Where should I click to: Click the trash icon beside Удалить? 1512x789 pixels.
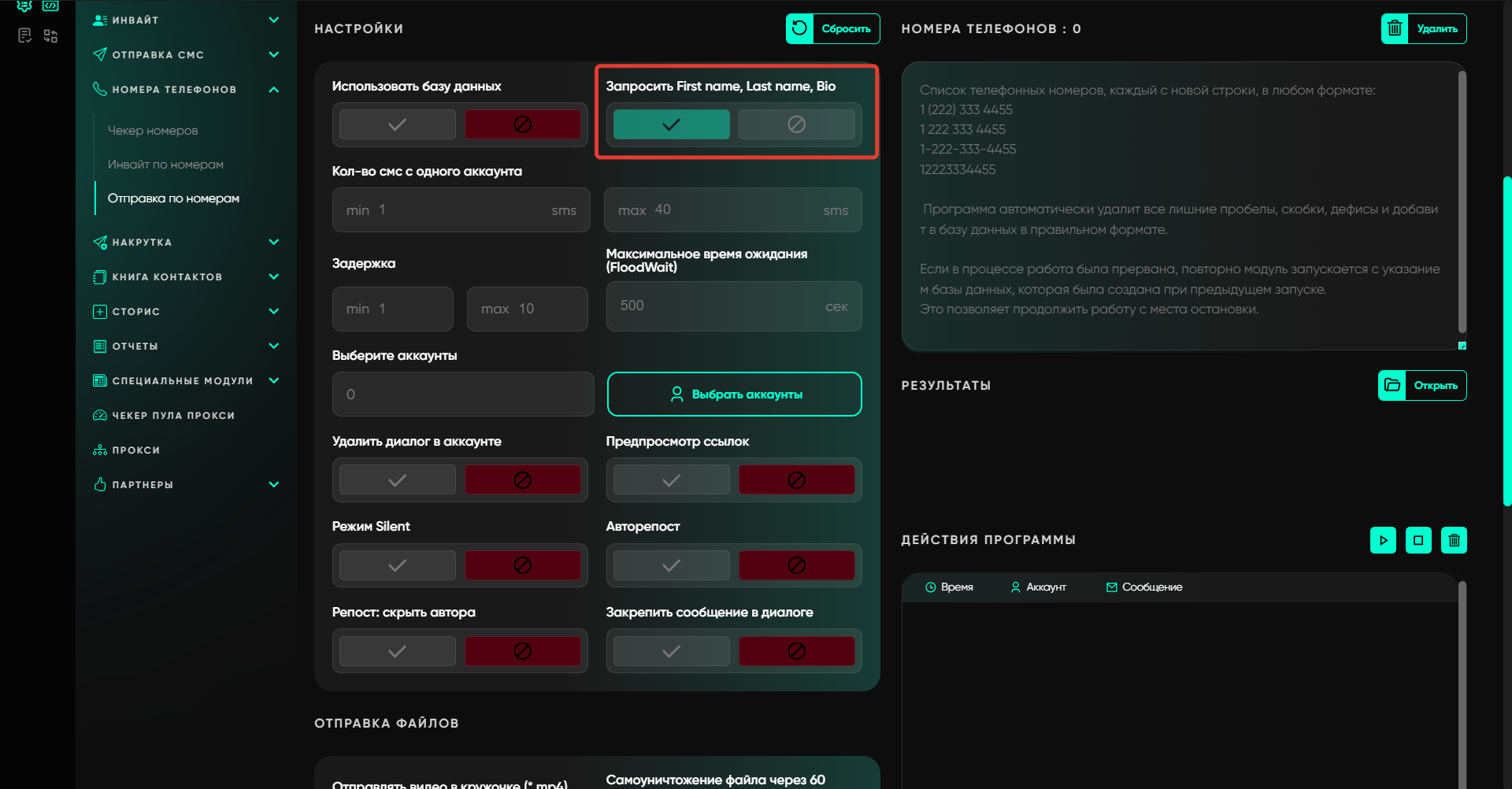pos(1395,29)
